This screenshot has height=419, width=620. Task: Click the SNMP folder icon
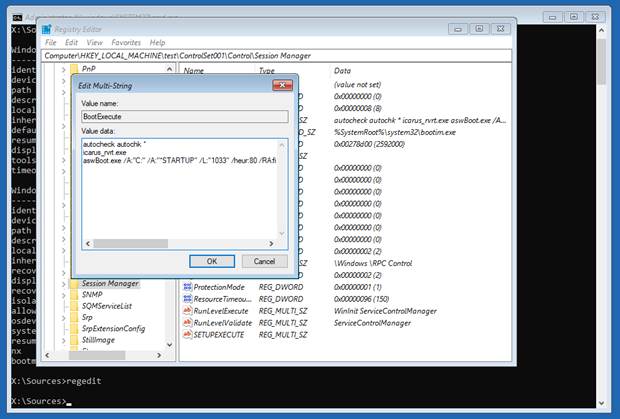(x=74, y=295)
